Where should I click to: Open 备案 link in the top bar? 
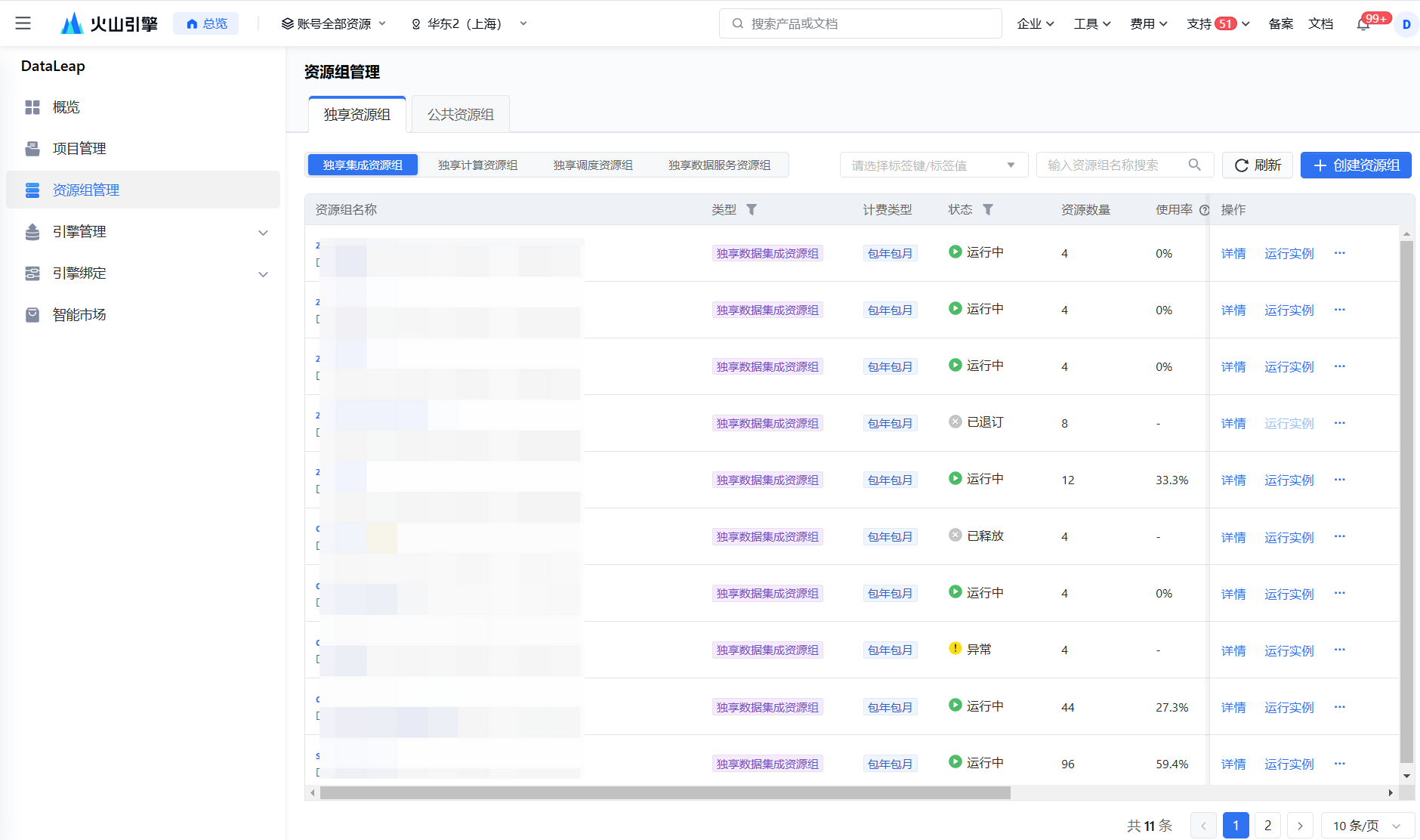coord(1281,24)
